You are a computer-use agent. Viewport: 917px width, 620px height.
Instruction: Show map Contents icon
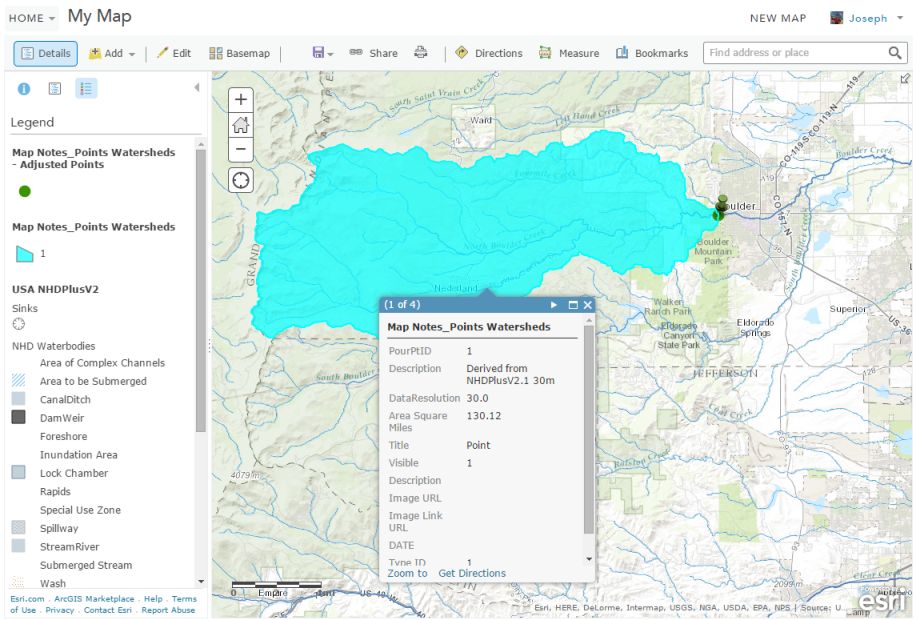pyautogui.click(x=55, y=89)
